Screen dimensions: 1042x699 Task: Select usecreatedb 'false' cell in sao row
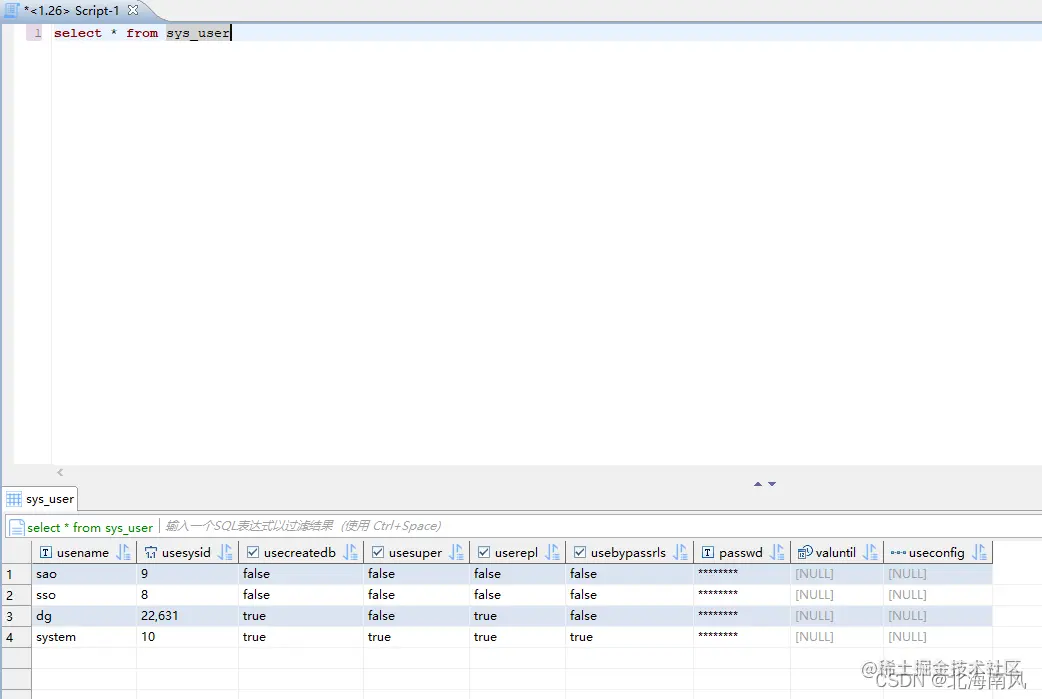301,574
